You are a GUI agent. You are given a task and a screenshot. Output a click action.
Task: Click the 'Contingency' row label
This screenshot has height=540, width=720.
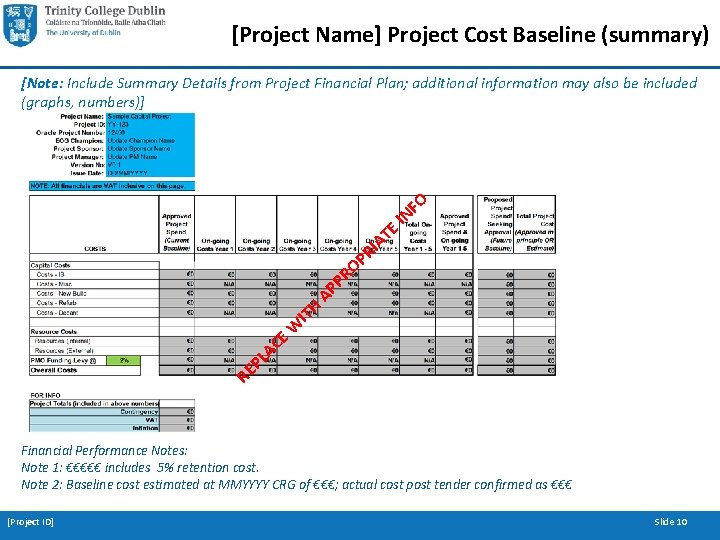(x=139, y=411)
